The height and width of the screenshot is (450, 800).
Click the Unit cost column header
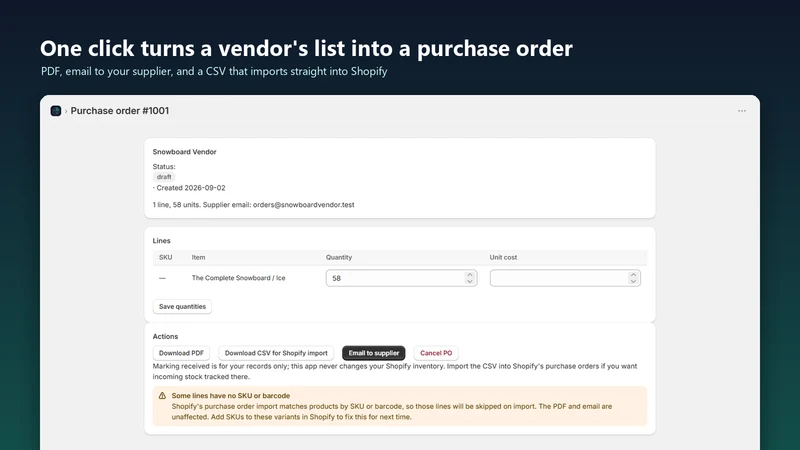pos(503,258)
